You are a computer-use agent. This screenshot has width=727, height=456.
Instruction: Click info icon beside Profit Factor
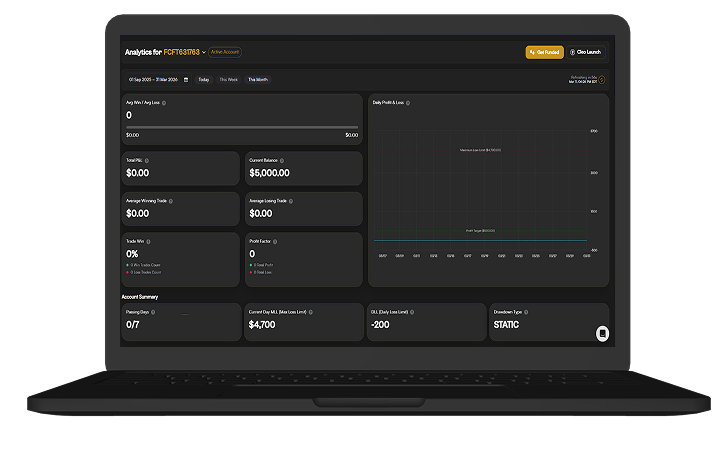coord(276,241)
